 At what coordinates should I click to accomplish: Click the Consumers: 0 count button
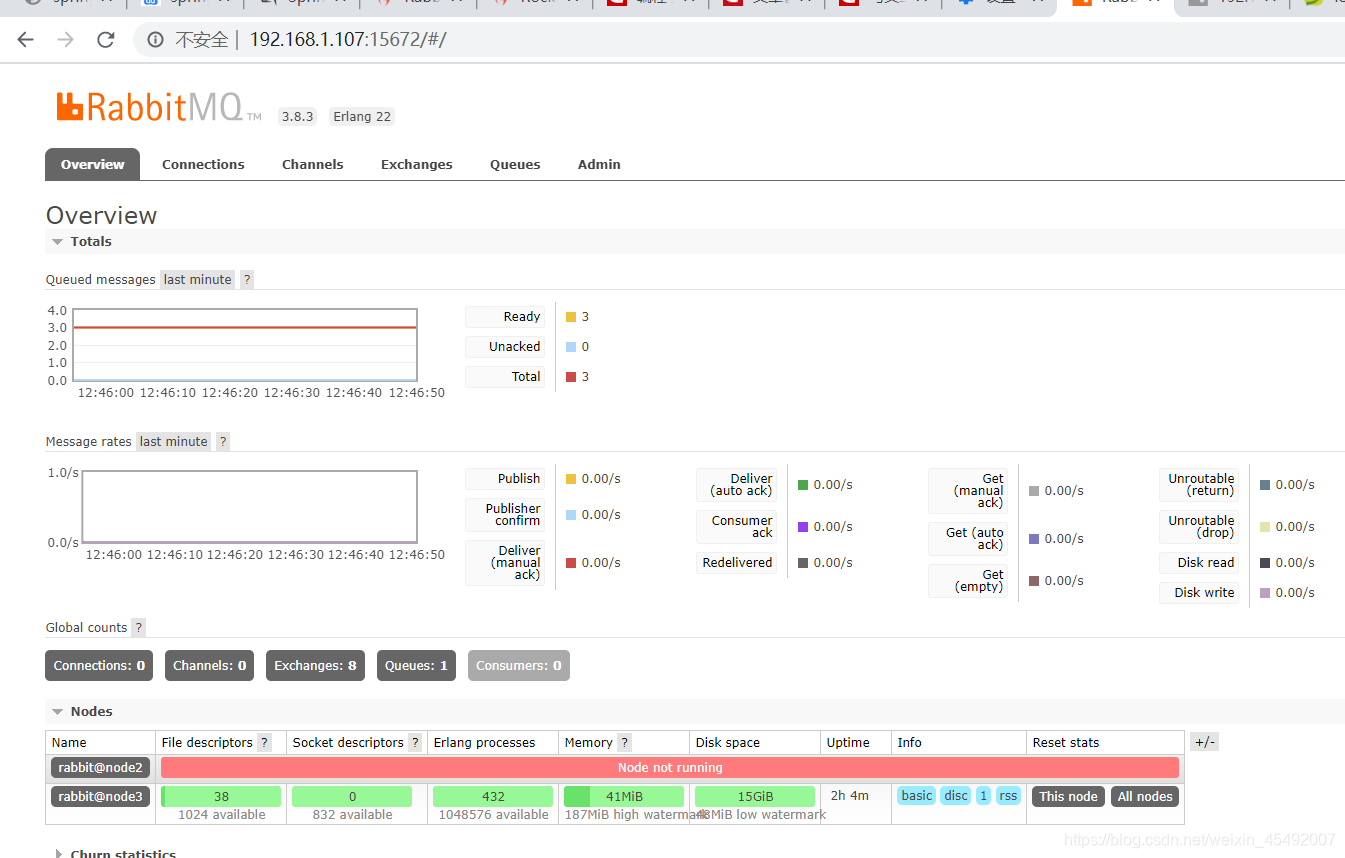pyautogui.click(x=519, y=666)
